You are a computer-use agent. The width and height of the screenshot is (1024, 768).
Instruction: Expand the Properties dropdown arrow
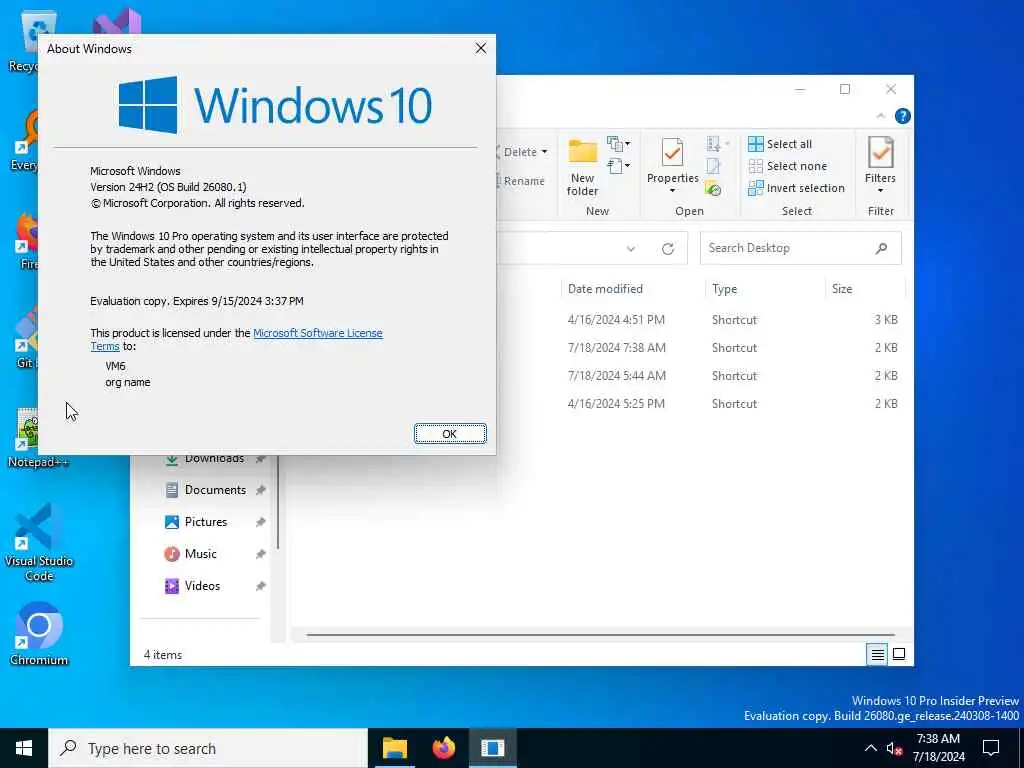coord(673,191)
